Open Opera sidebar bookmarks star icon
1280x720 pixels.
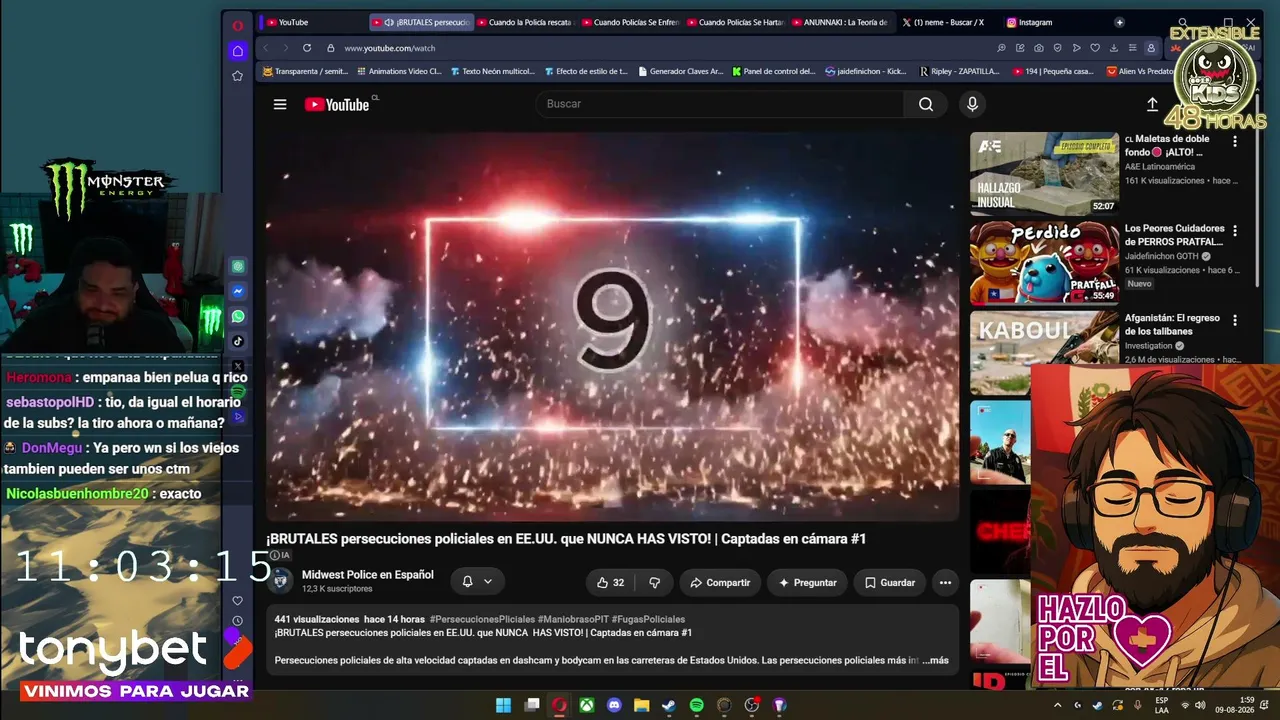[237, 76]
